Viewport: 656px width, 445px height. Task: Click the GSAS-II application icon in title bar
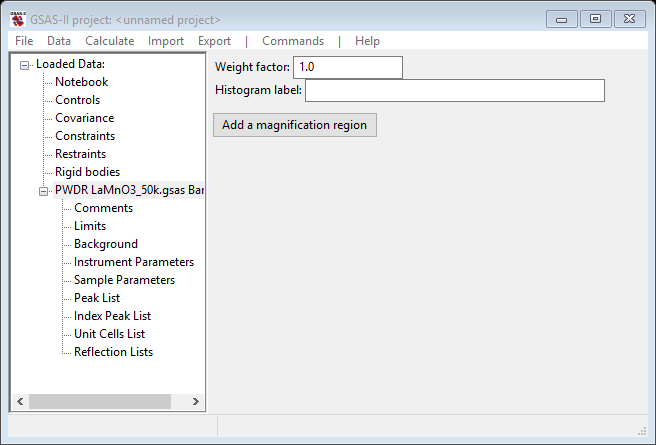pos(18,19)
